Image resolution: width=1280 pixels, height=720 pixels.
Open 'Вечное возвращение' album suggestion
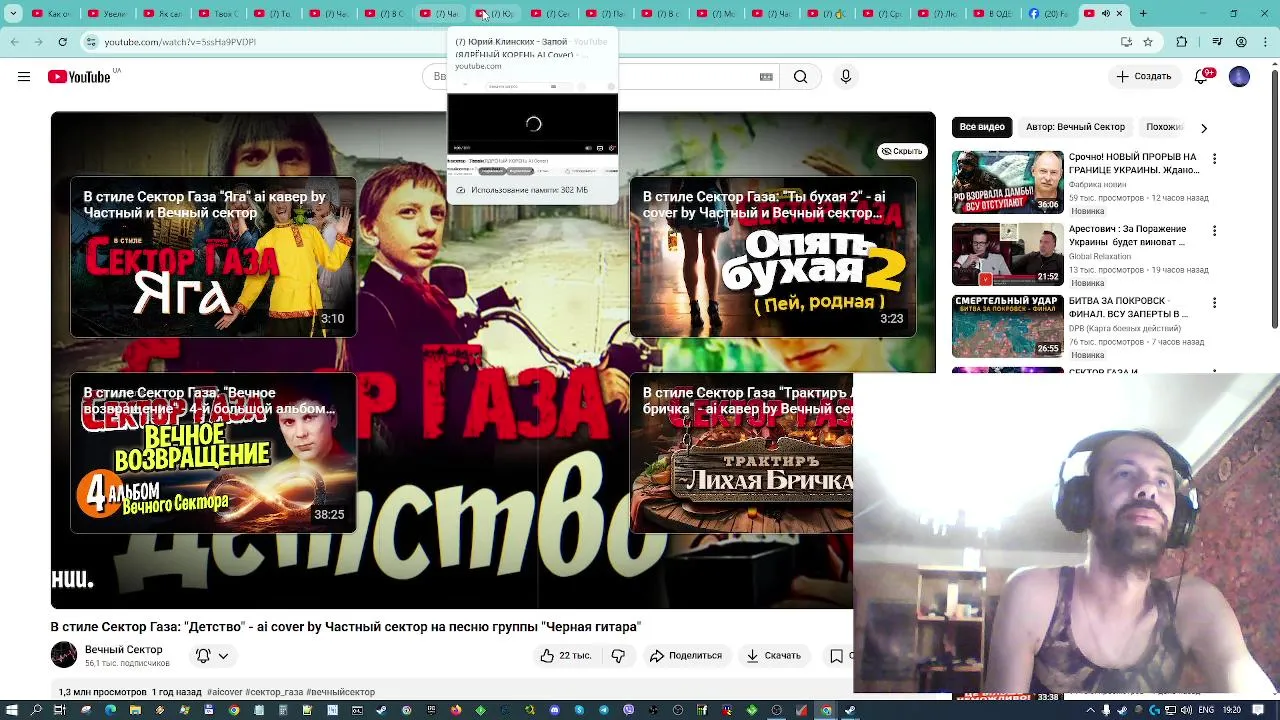213,453
